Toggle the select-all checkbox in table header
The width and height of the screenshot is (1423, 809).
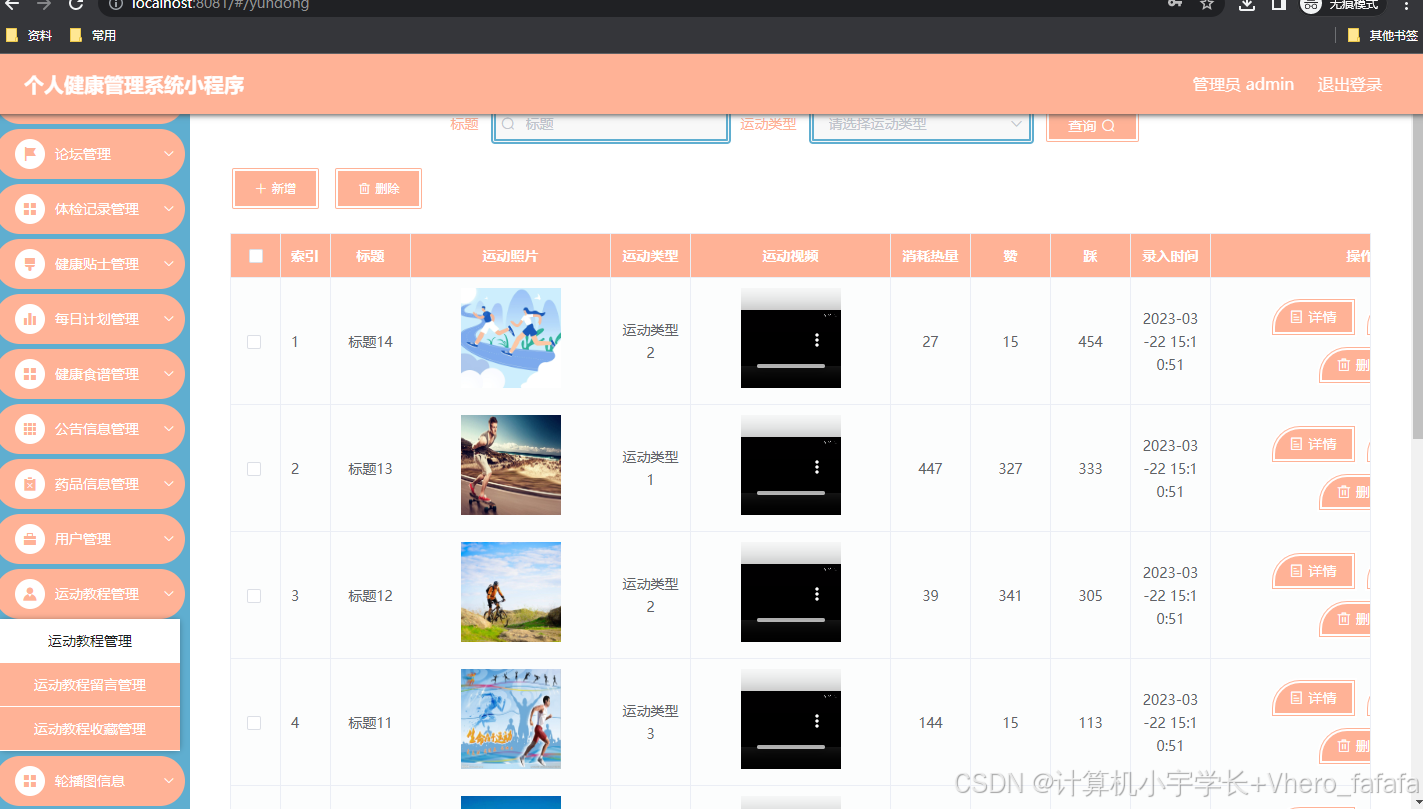click(x=256, y=256)
